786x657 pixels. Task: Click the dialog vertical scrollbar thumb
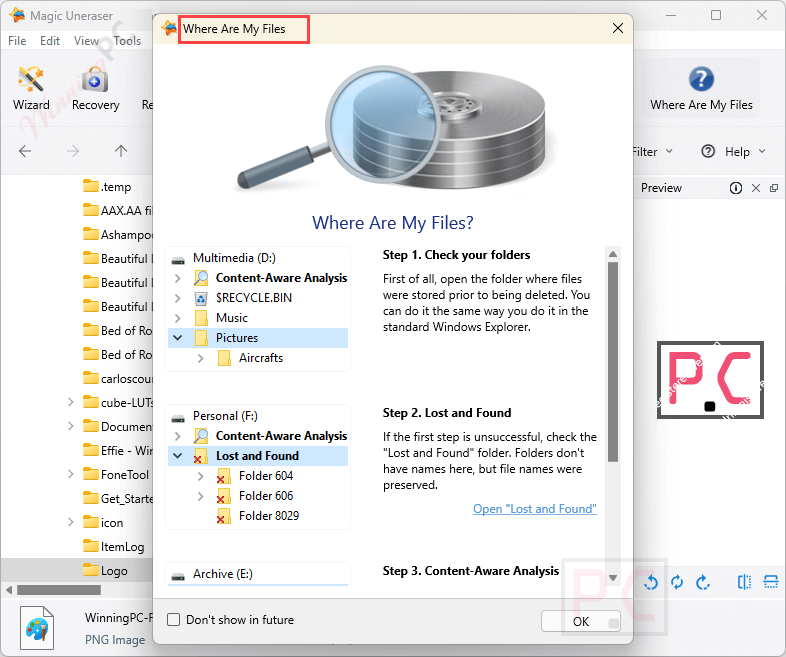613,362
